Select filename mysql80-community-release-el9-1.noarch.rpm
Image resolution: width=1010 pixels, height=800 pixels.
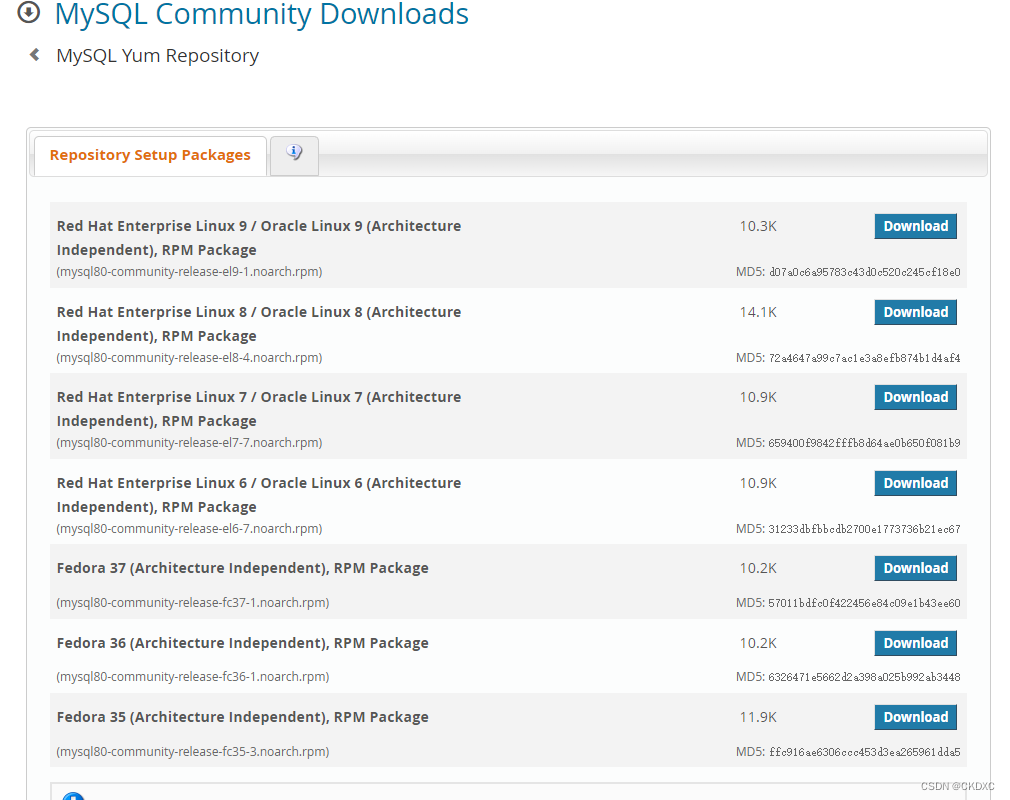tap(189, 272)
